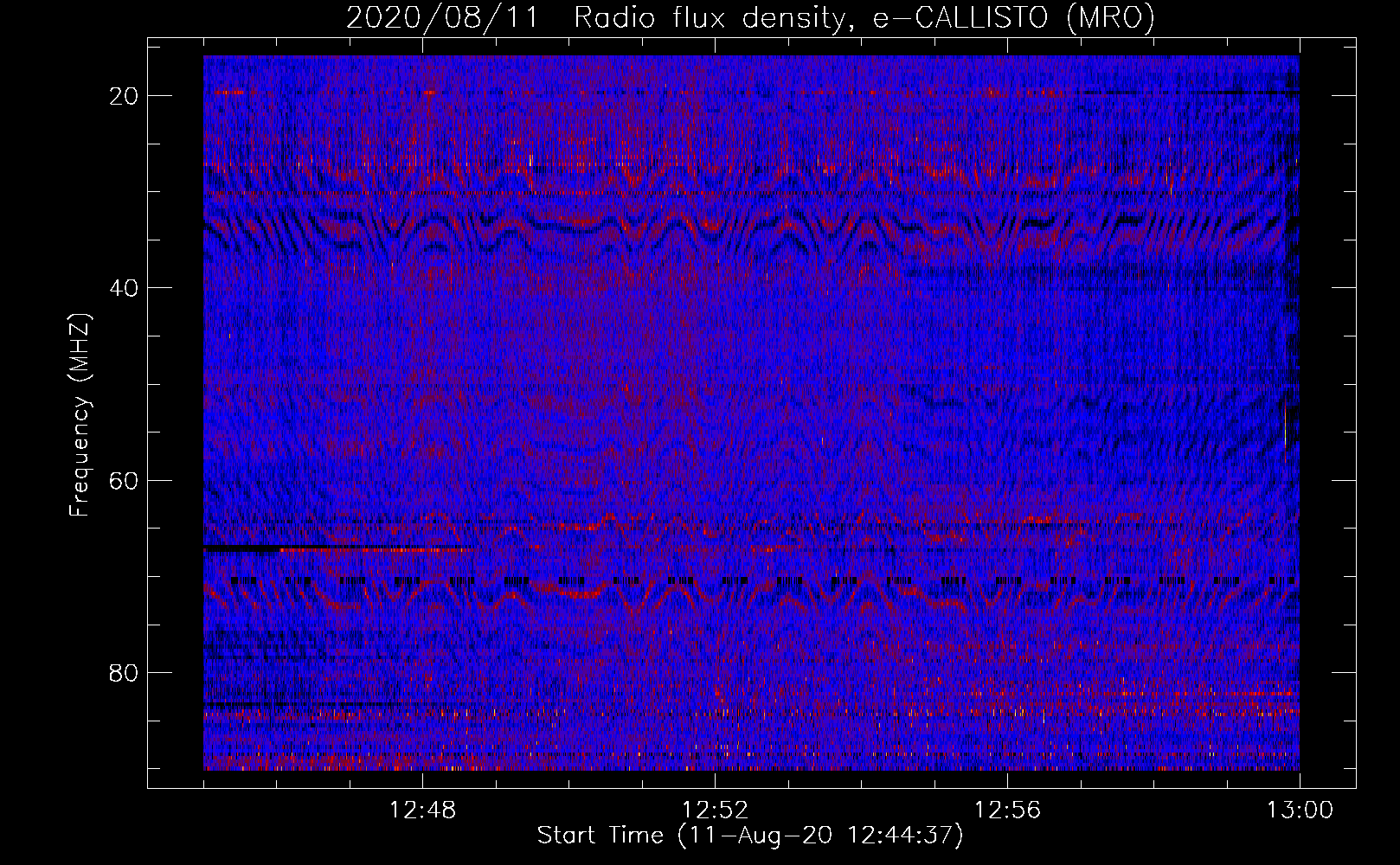Image resolution: width=1400 pixels, height=865 pixels.
Task: Click the 13:00 time tick label
Action: pyautogui.click(x=1300, y=811)
